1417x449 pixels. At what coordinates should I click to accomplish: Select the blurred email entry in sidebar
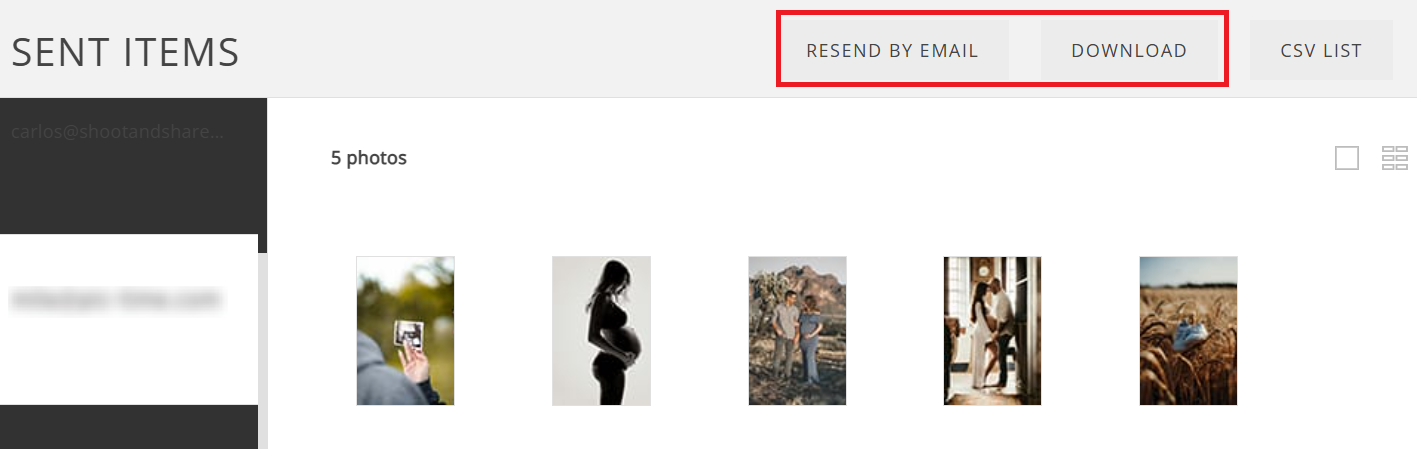tap(129, 319)
